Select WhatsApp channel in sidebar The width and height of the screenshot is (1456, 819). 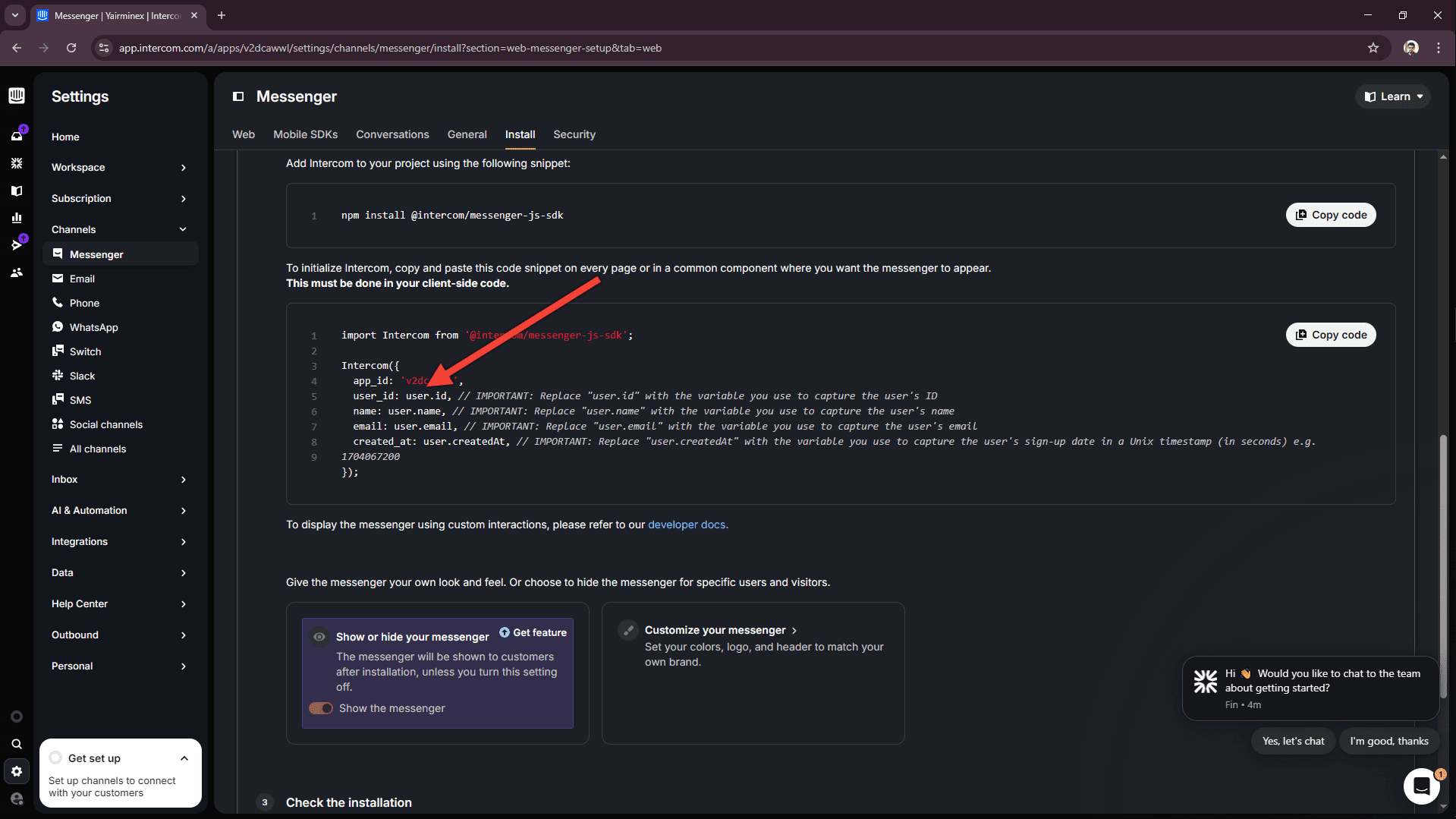pos(121,327)
